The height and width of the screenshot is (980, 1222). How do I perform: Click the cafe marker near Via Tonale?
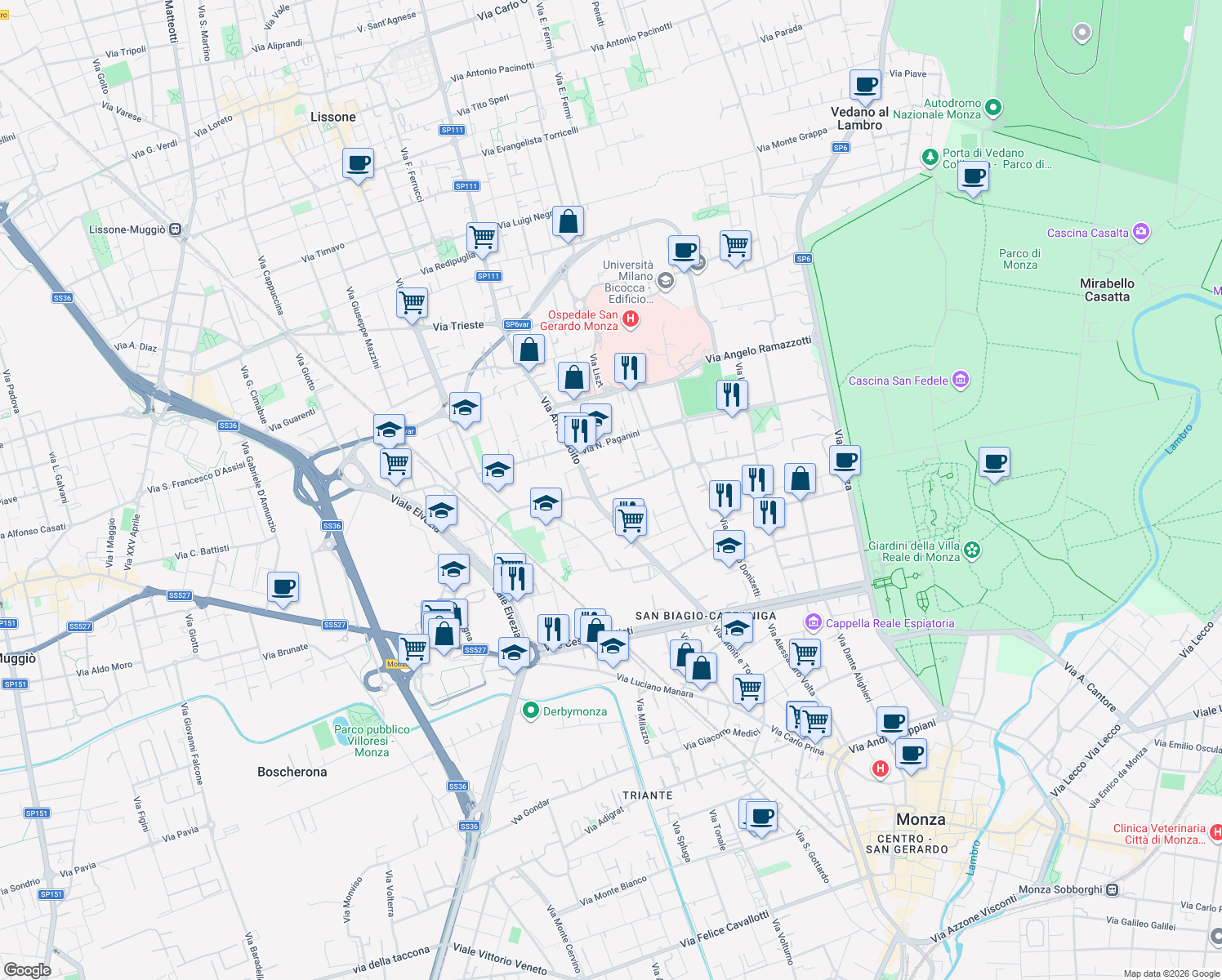click(x=761, y=816)
